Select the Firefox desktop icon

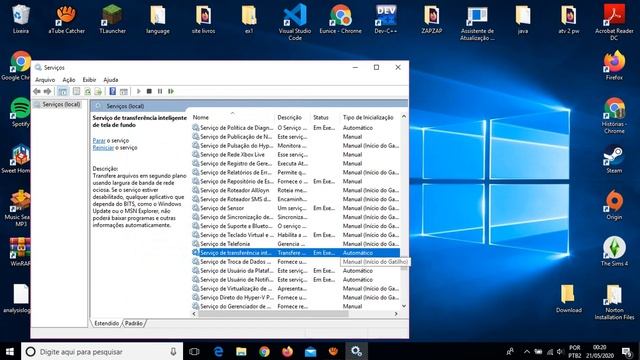coord(614,65)
